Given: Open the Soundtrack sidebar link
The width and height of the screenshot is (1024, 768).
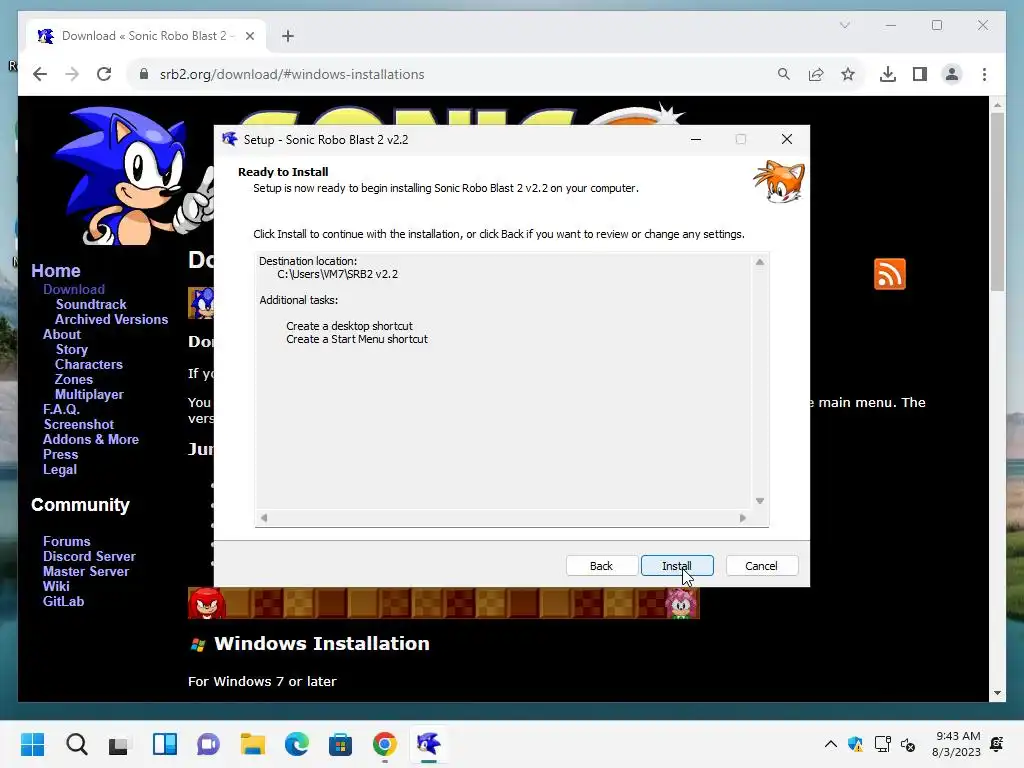Looking at the screenshot, I should click(x=91, y=304).
